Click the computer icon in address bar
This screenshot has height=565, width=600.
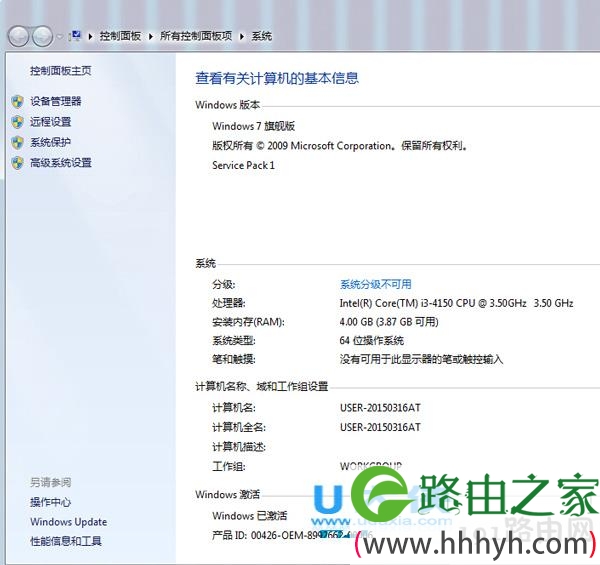tap(75, 36)
